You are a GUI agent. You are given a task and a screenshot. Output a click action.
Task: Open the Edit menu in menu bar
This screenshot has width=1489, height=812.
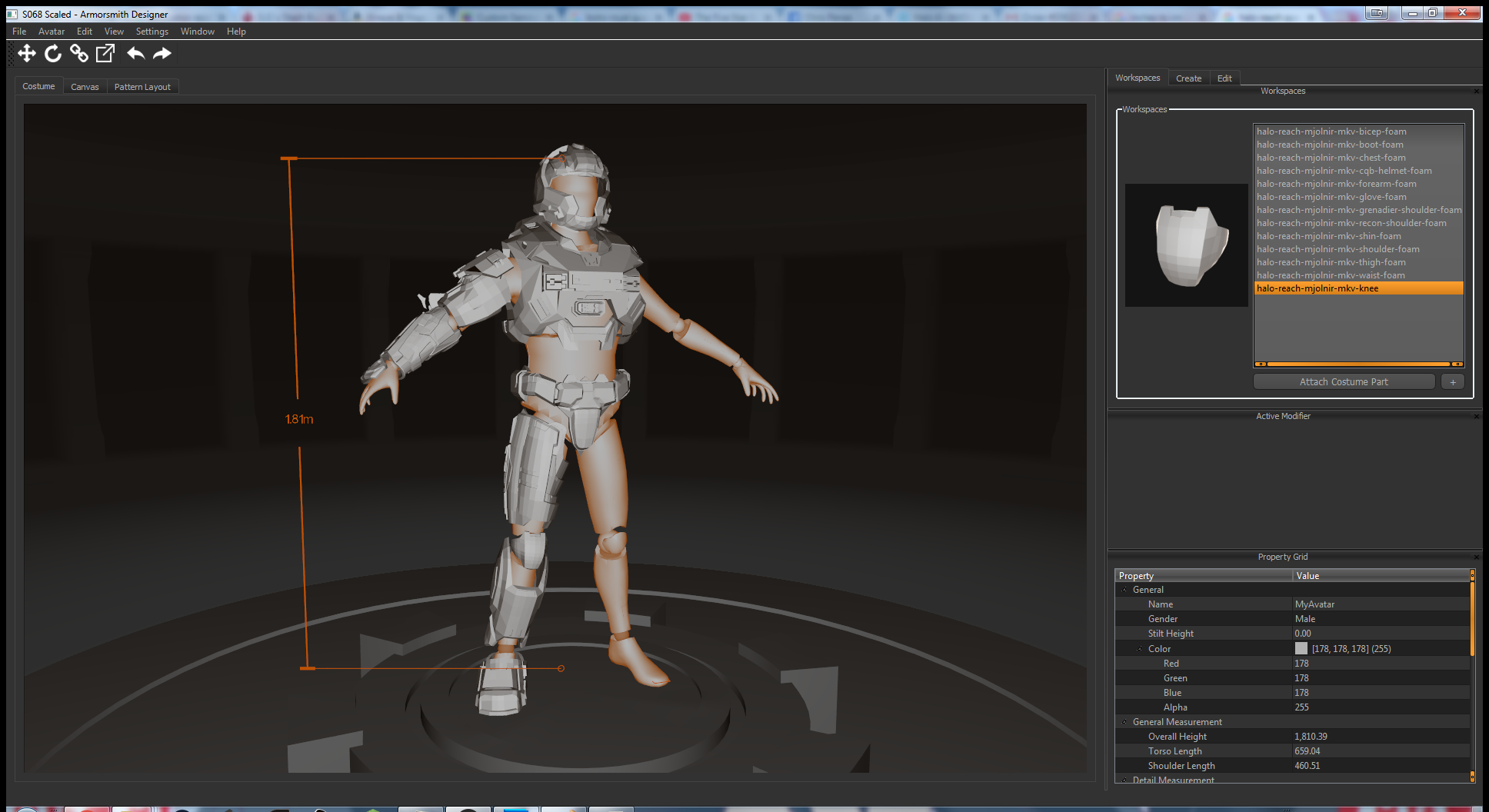click(85, 32)
